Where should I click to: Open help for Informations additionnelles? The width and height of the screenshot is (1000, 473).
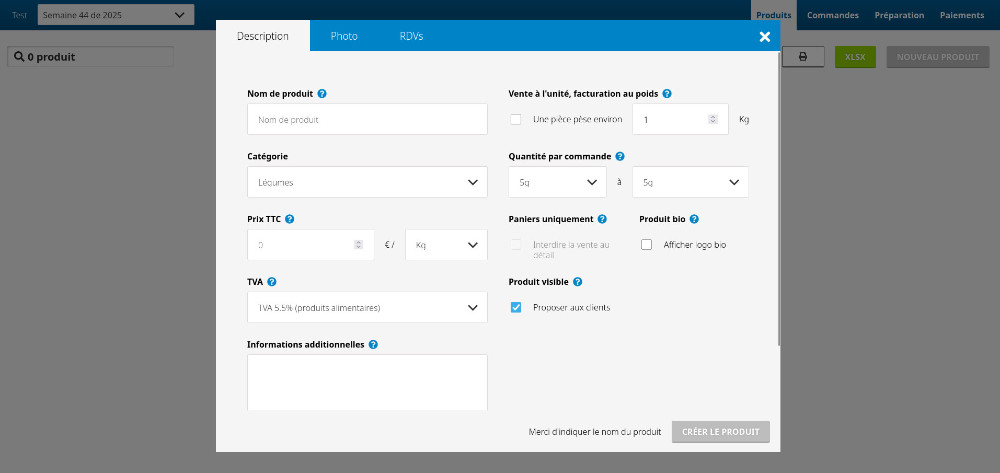pos(373,345)
